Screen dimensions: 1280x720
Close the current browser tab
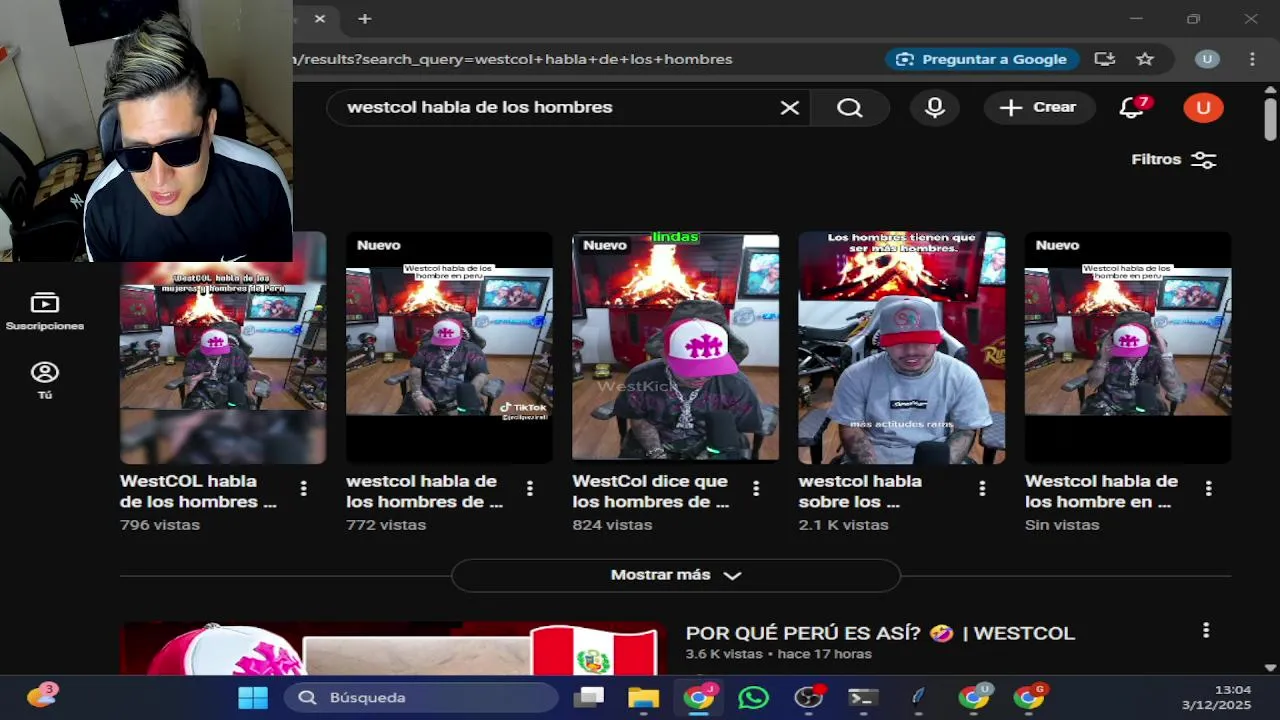pyautogui.click(x=320, y=19)
